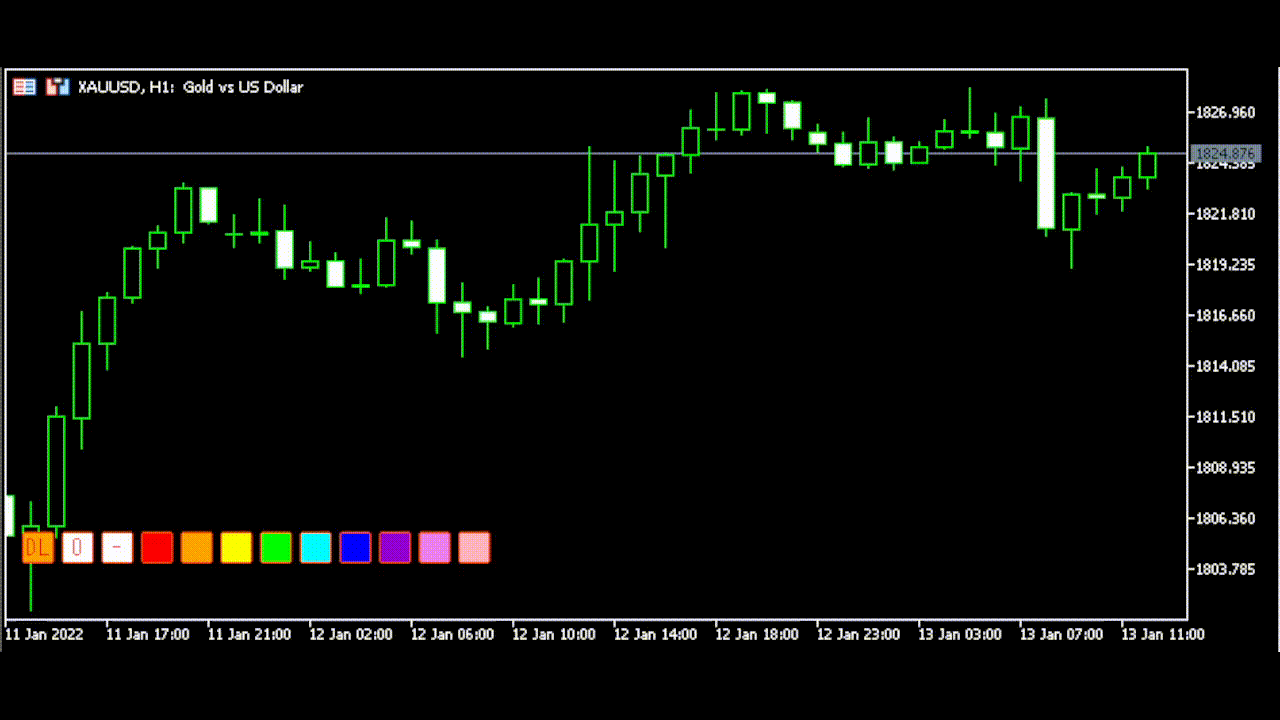The height and width of the screenshot is (720, 1280).
Task: Click the '11 Jan 17:00' time label
Action: pyautogui.click(x=148, y=634)
